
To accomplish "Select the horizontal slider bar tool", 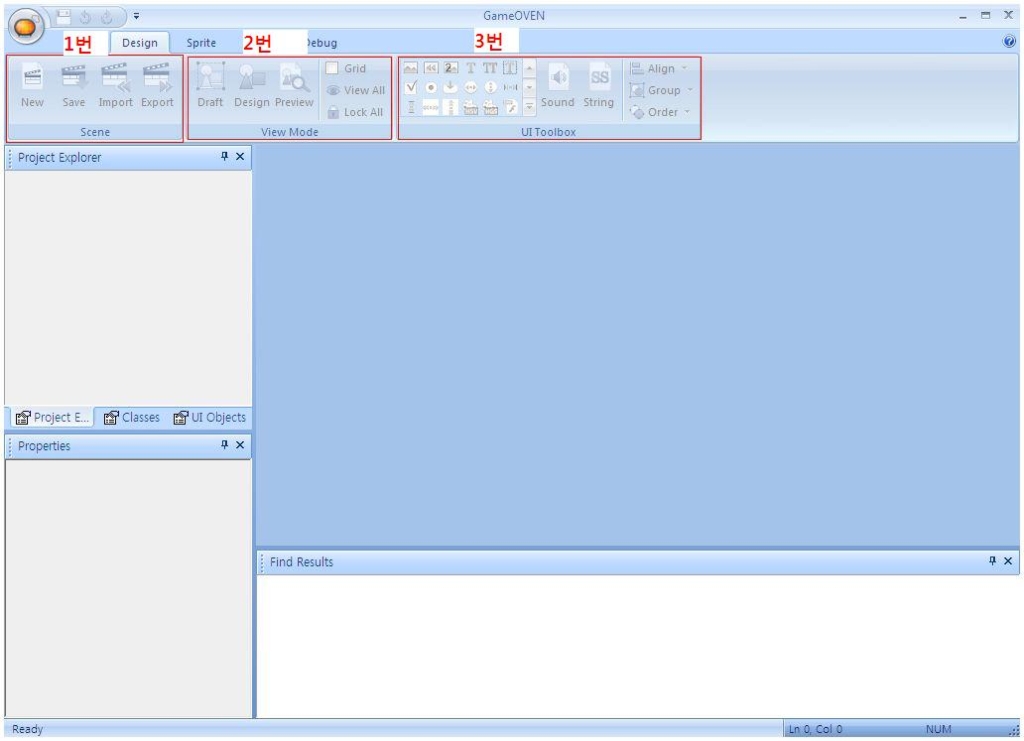I will tap(510, 87).
